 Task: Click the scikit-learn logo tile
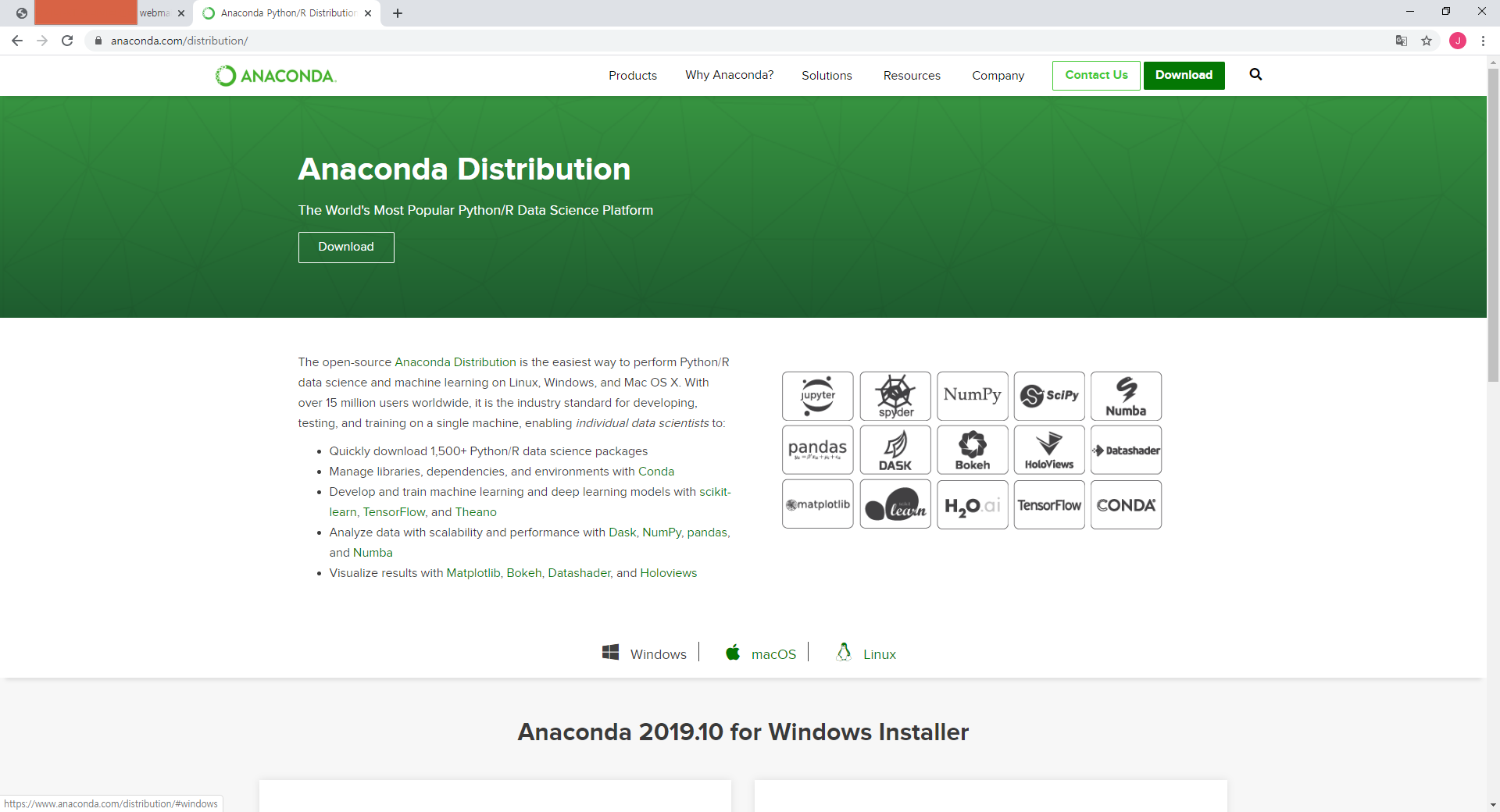895,504
